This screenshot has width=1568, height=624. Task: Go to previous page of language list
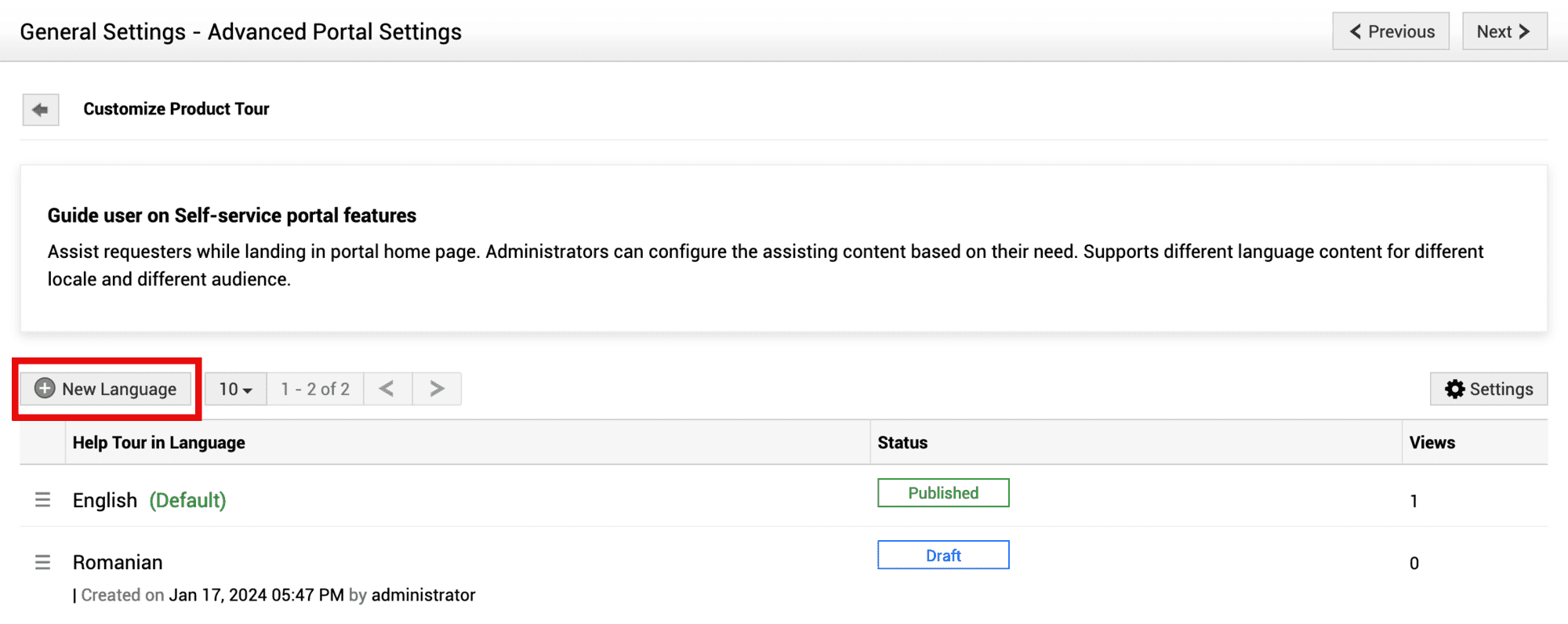(387, 389)
